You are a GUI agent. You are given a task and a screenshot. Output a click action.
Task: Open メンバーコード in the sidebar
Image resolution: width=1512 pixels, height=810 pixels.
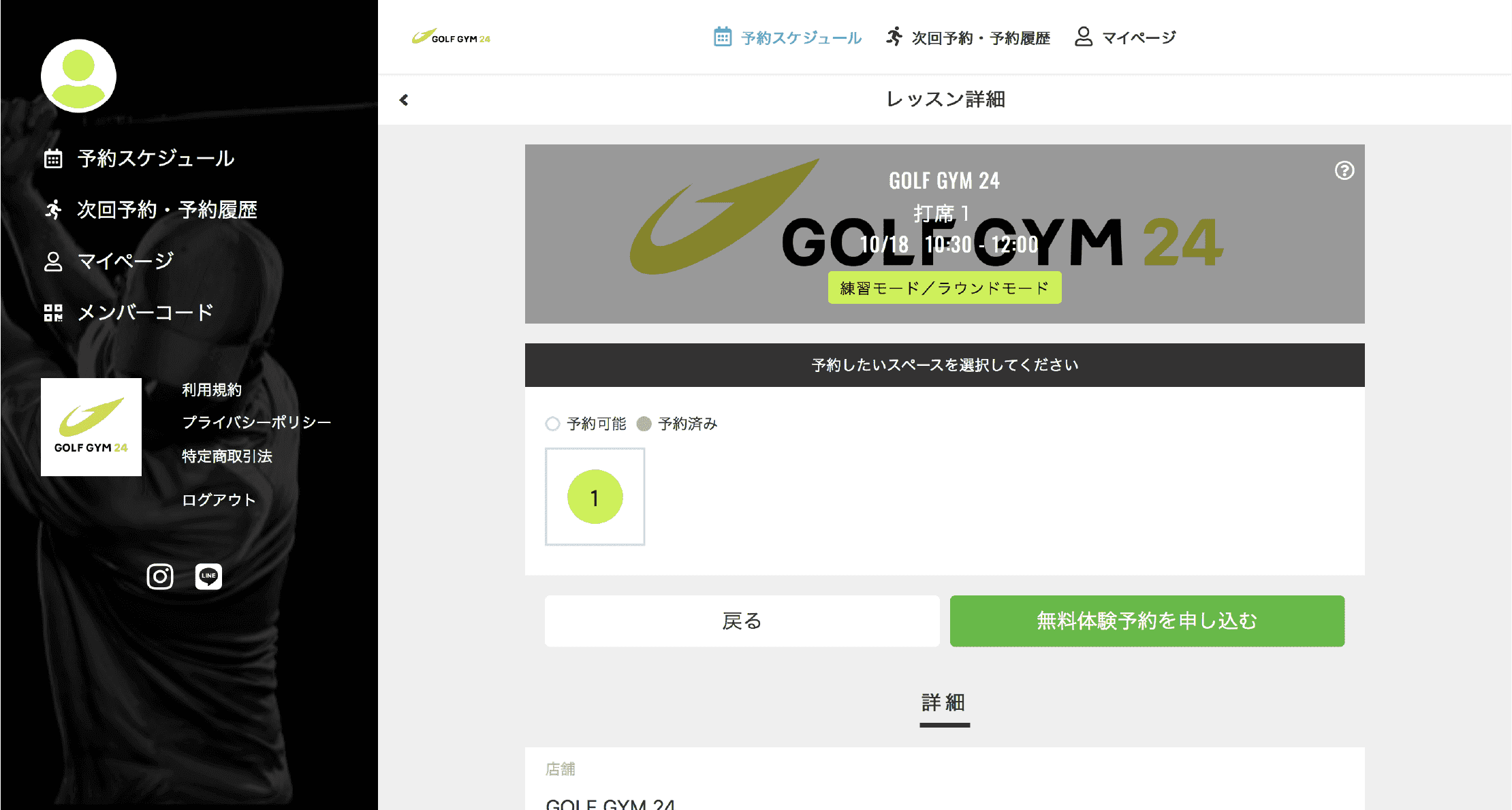point(146,313)
